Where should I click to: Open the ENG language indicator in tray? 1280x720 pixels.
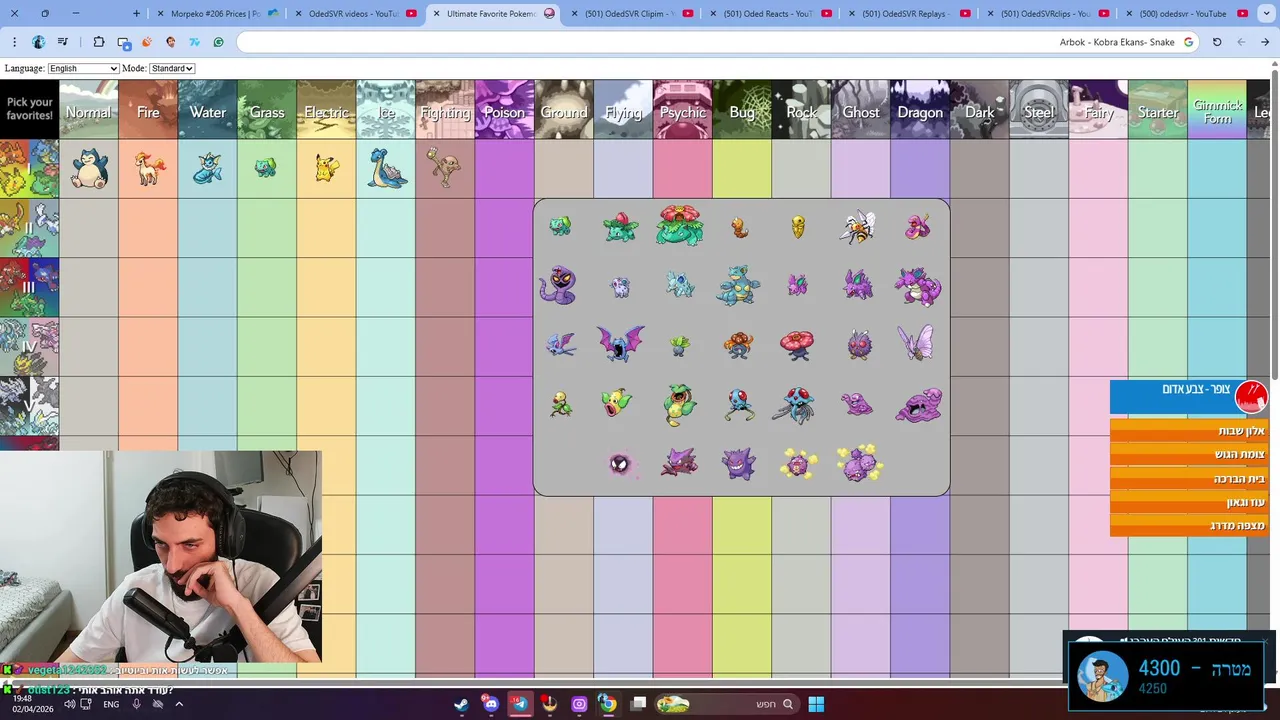pos(111,704)
